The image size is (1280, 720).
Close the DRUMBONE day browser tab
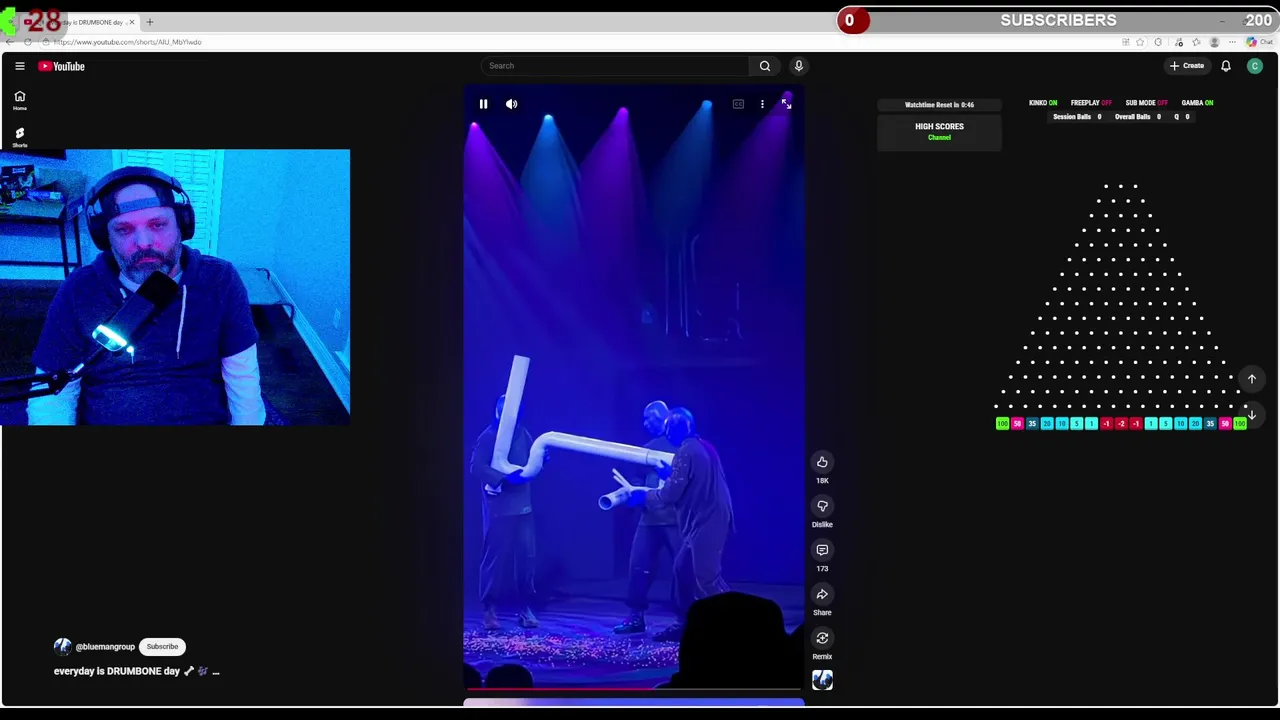(x=133, y=22)
